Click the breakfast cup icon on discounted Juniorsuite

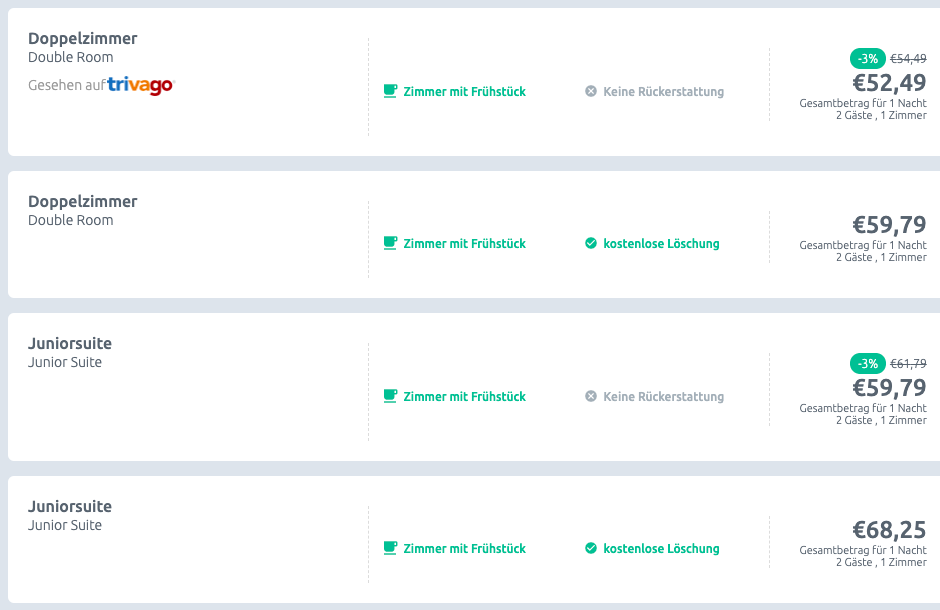[390, 396]
